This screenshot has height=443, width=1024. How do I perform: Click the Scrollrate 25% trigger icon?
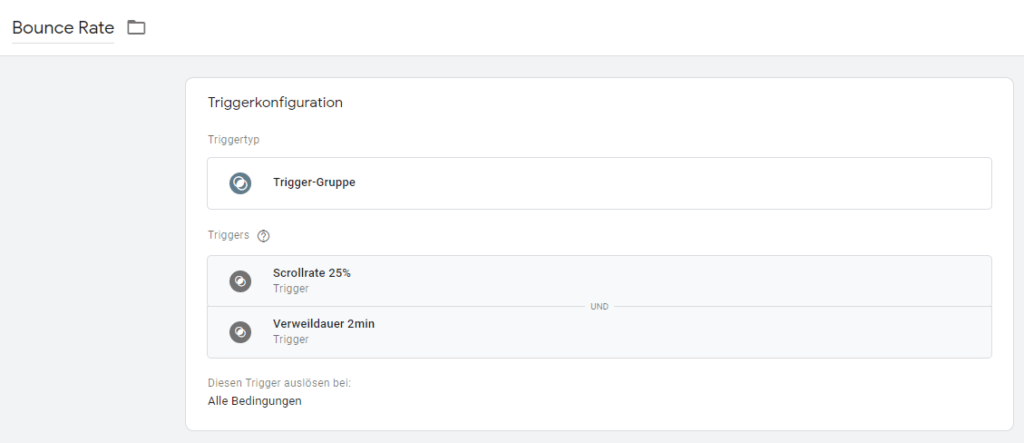240,281
